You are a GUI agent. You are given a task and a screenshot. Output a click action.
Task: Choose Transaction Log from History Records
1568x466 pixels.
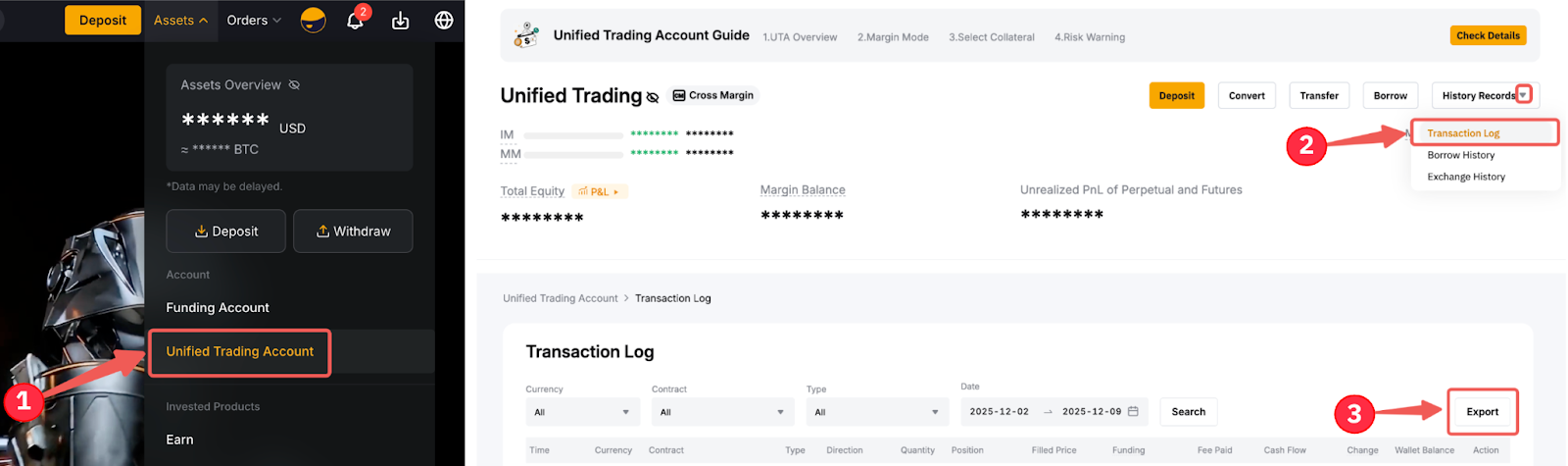pos(1463,133)
